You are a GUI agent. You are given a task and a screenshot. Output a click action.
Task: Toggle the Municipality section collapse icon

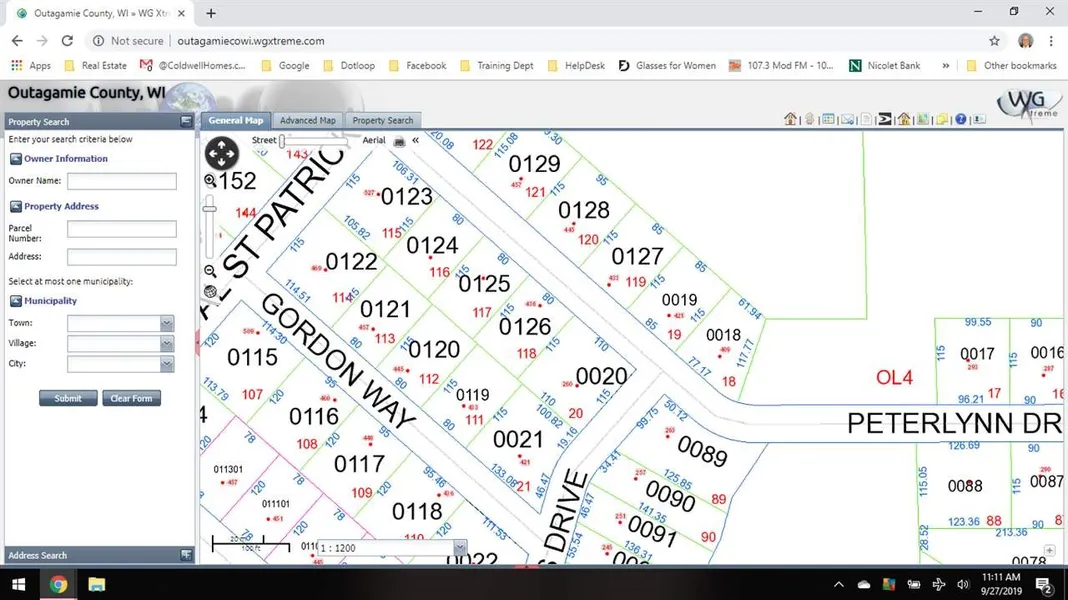coord(16,301)
